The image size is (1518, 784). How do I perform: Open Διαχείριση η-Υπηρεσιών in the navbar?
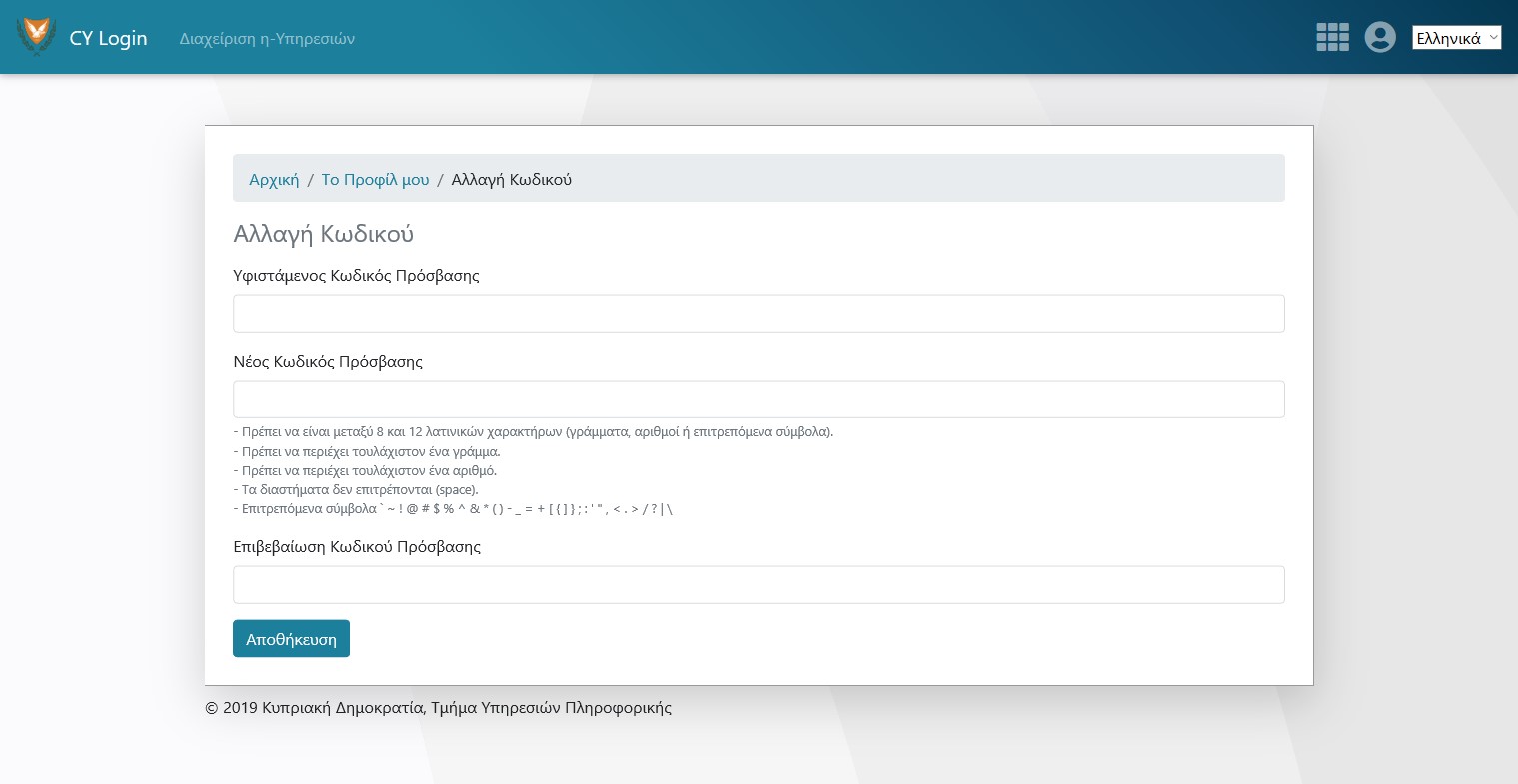tap(267, 39)
